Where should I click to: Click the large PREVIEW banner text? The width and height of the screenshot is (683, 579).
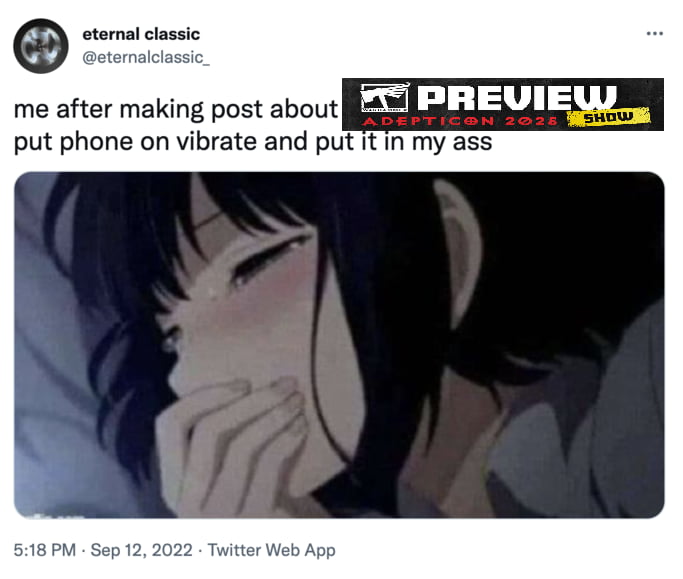(517, 98)
